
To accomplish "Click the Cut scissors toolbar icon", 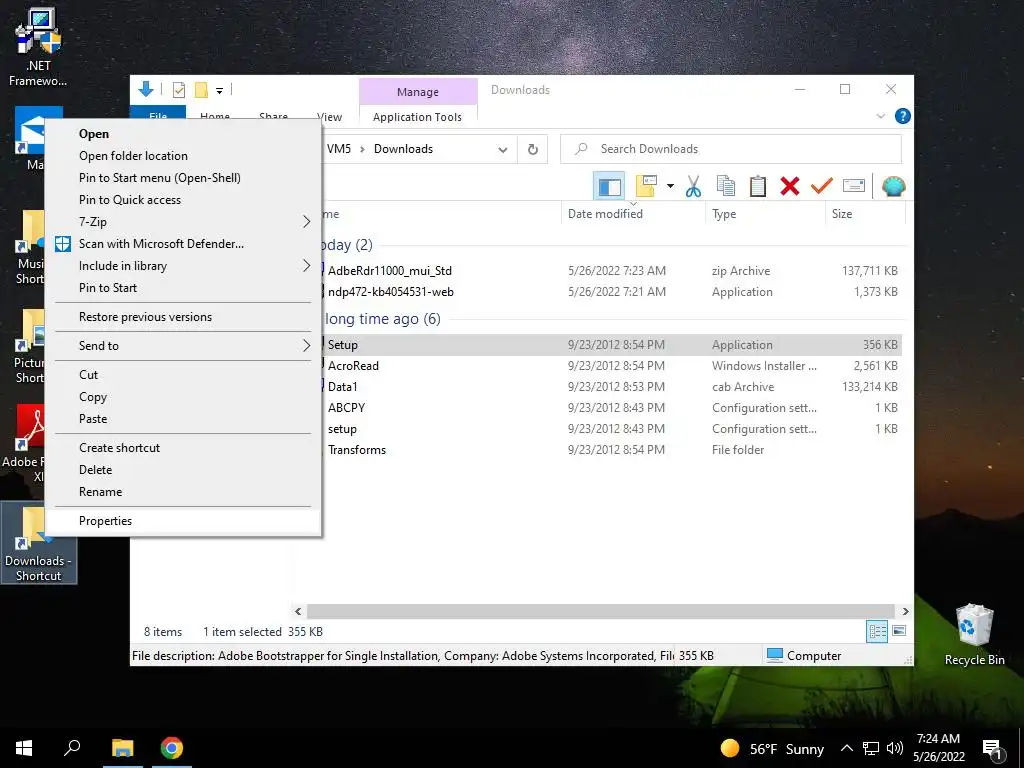I will click(x=693, y=186).
